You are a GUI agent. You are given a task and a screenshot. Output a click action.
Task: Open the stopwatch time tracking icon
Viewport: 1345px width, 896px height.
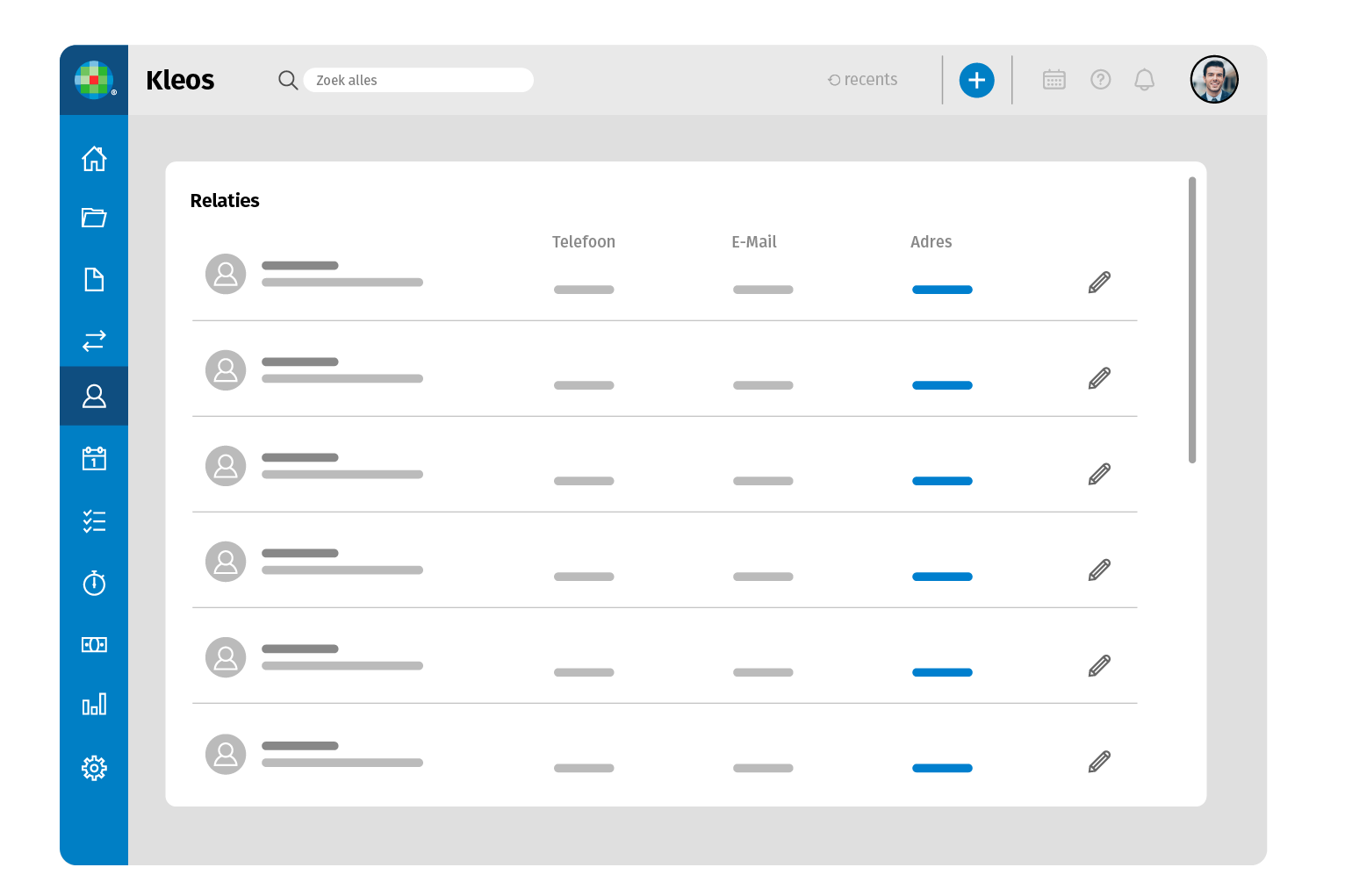coord(94,583)
